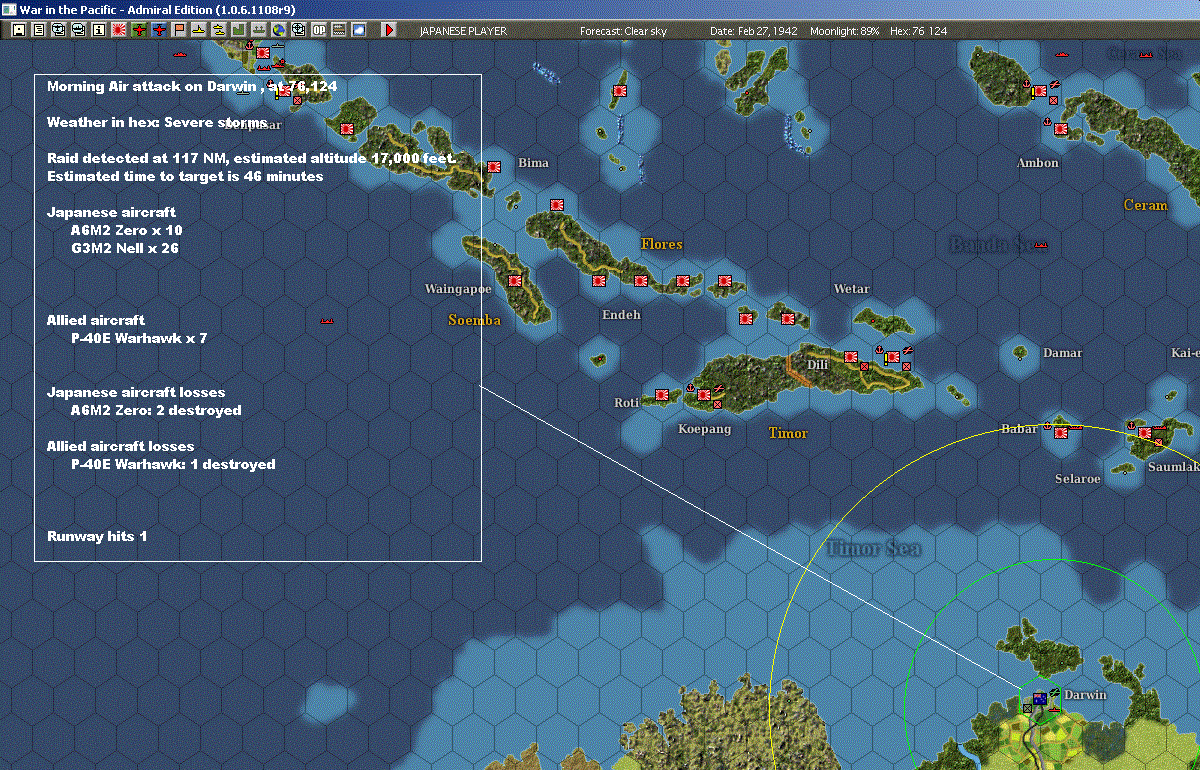This screenshot has width=1200, height=770.
Task: Click the Timor island label
Action: 788,433
